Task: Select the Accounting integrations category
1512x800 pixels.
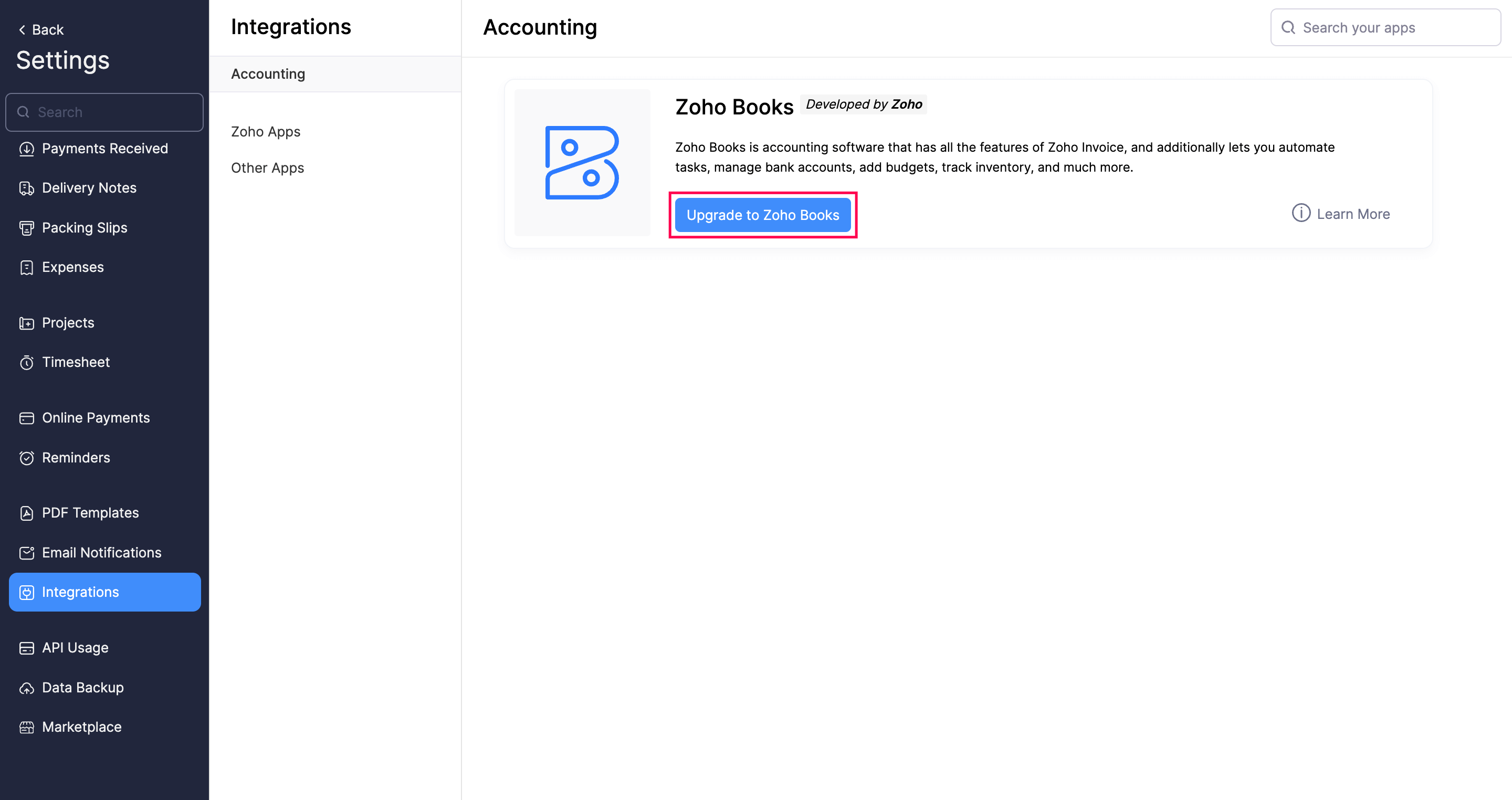Action: coord(268,74)
